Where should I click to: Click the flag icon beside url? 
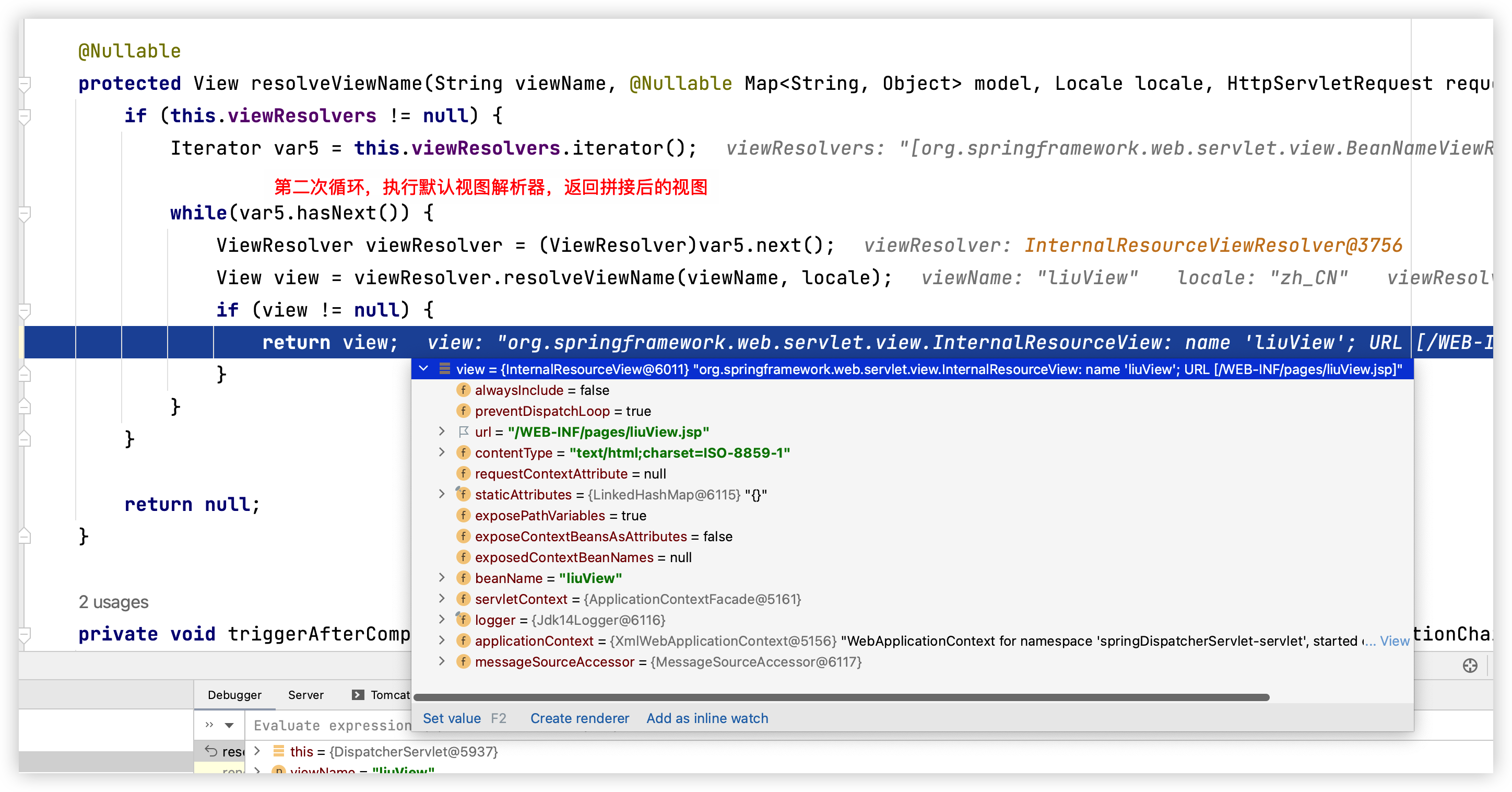pos(463,432)
